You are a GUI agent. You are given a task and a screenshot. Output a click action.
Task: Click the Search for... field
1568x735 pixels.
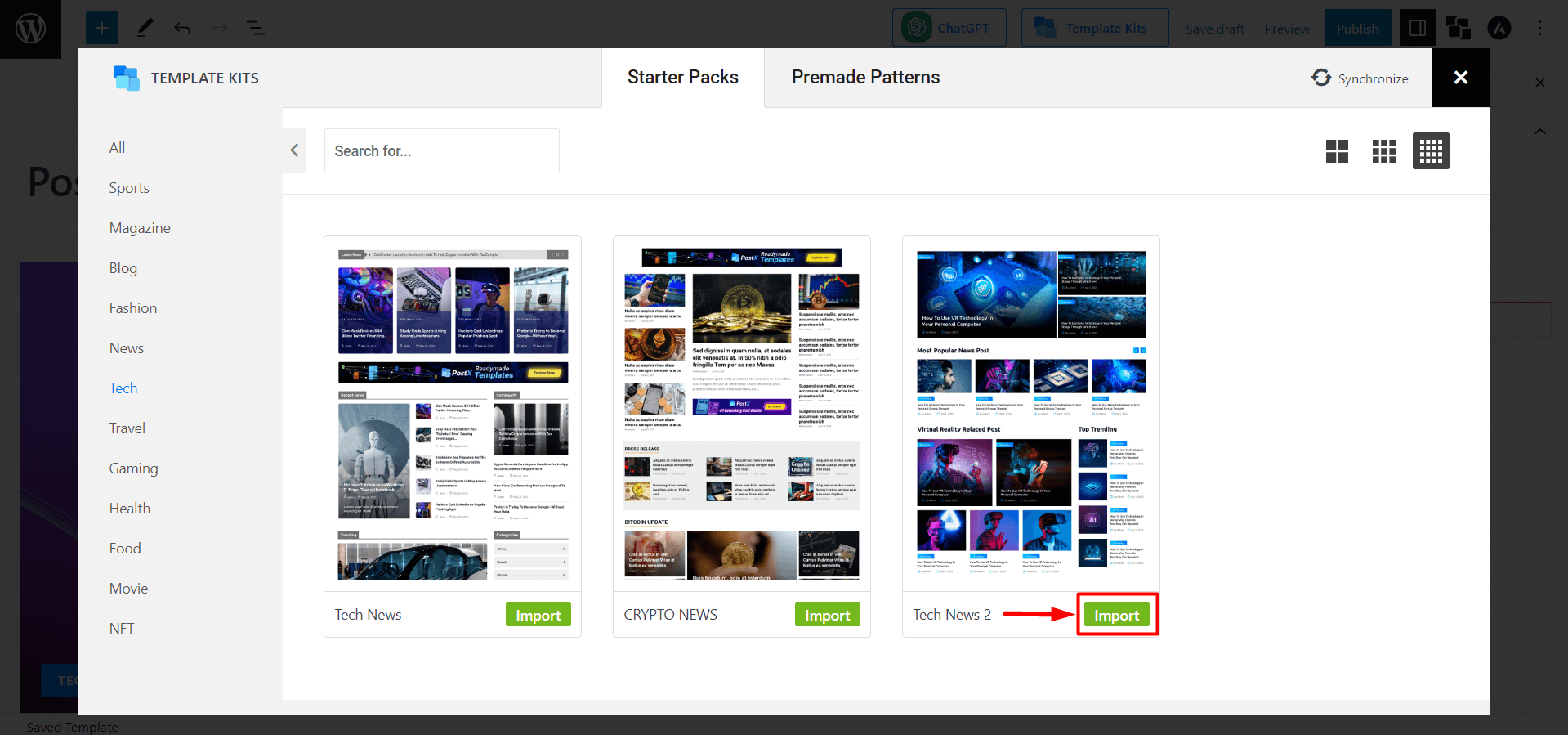(x=441, y=150)
